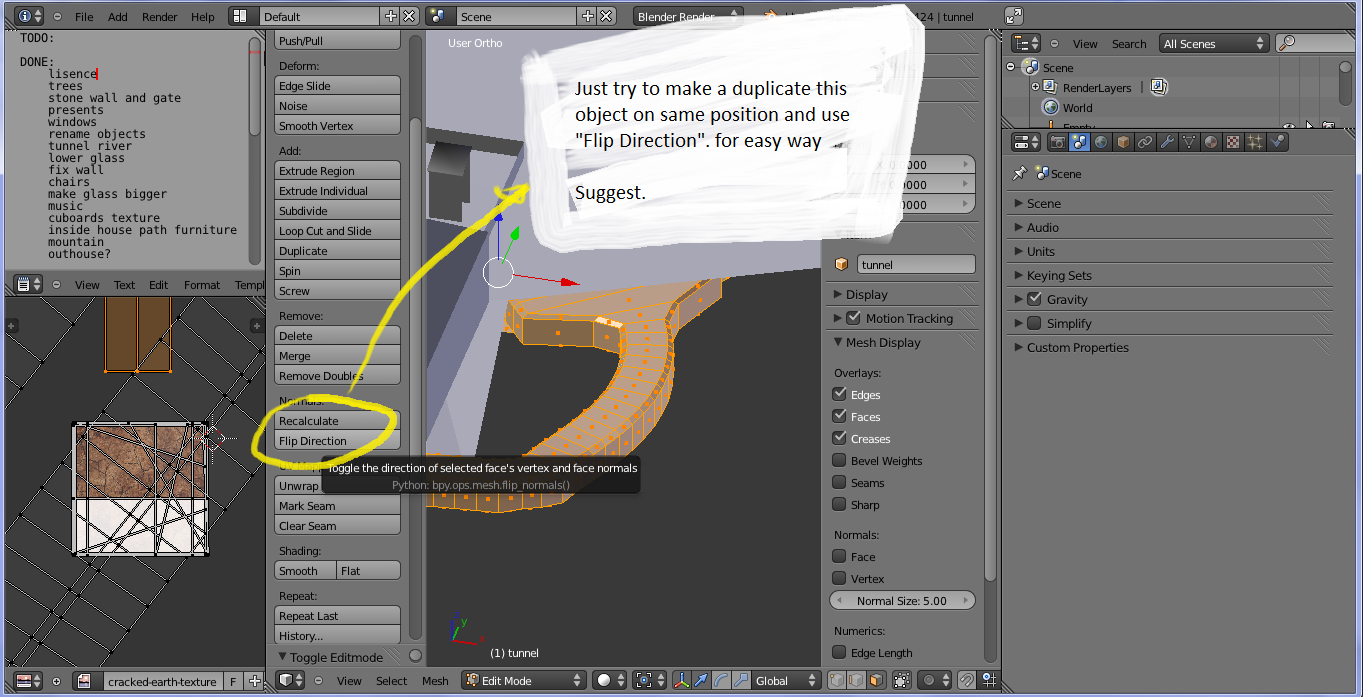Open the Object properties cube tab
Viewport: 1363px width, 697px height.
tap(1123, 142)
